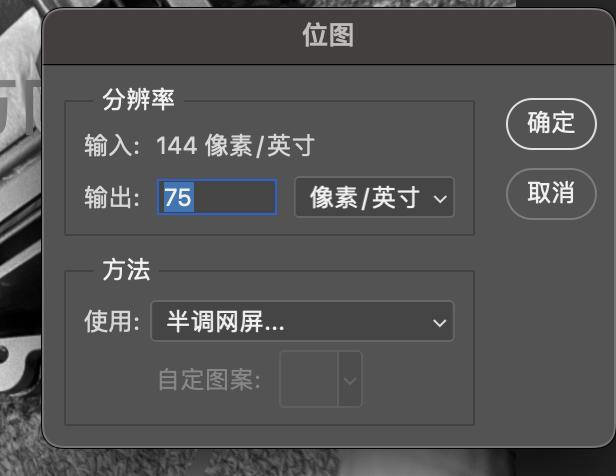
Task: Open the 半调网屏 method dropdown
Action: (x=302, y=321)
